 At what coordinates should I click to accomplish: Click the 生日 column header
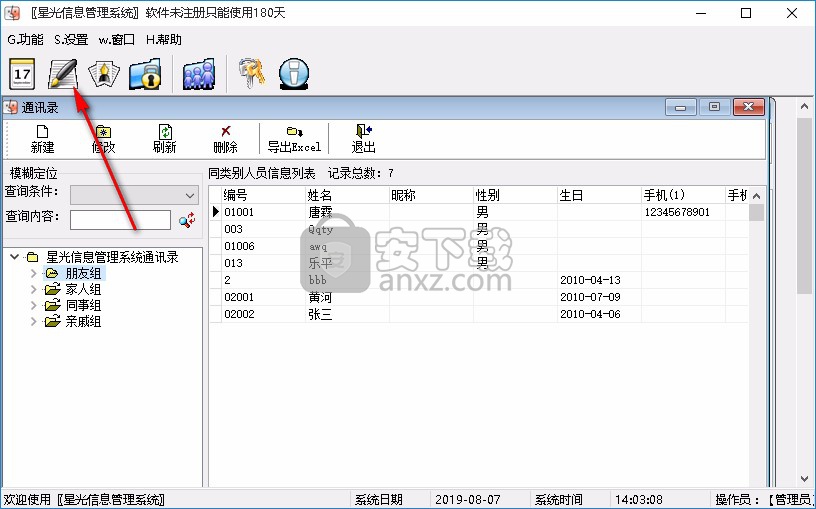(600, 195)
